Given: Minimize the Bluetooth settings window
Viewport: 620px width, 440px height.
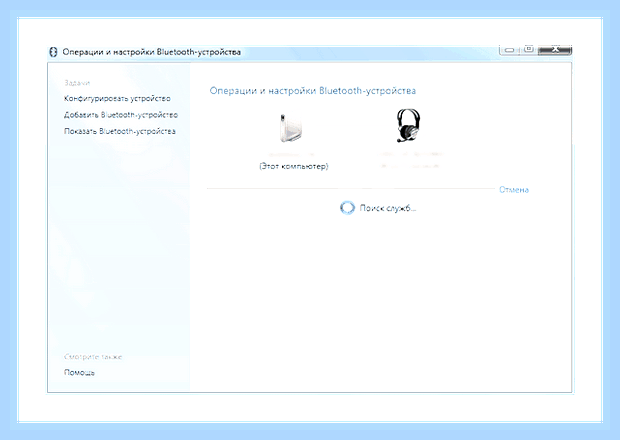Looking at the screenshot, I should (x=510, y=50).
